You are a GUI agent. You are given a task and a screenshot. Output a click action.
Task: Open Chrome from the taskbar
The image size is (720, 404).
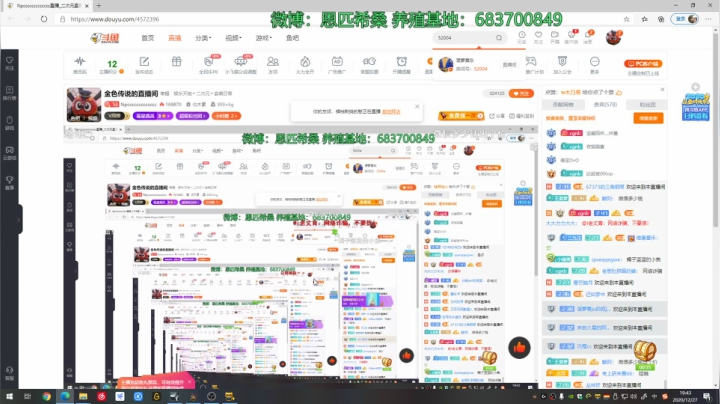click(46, 396)
